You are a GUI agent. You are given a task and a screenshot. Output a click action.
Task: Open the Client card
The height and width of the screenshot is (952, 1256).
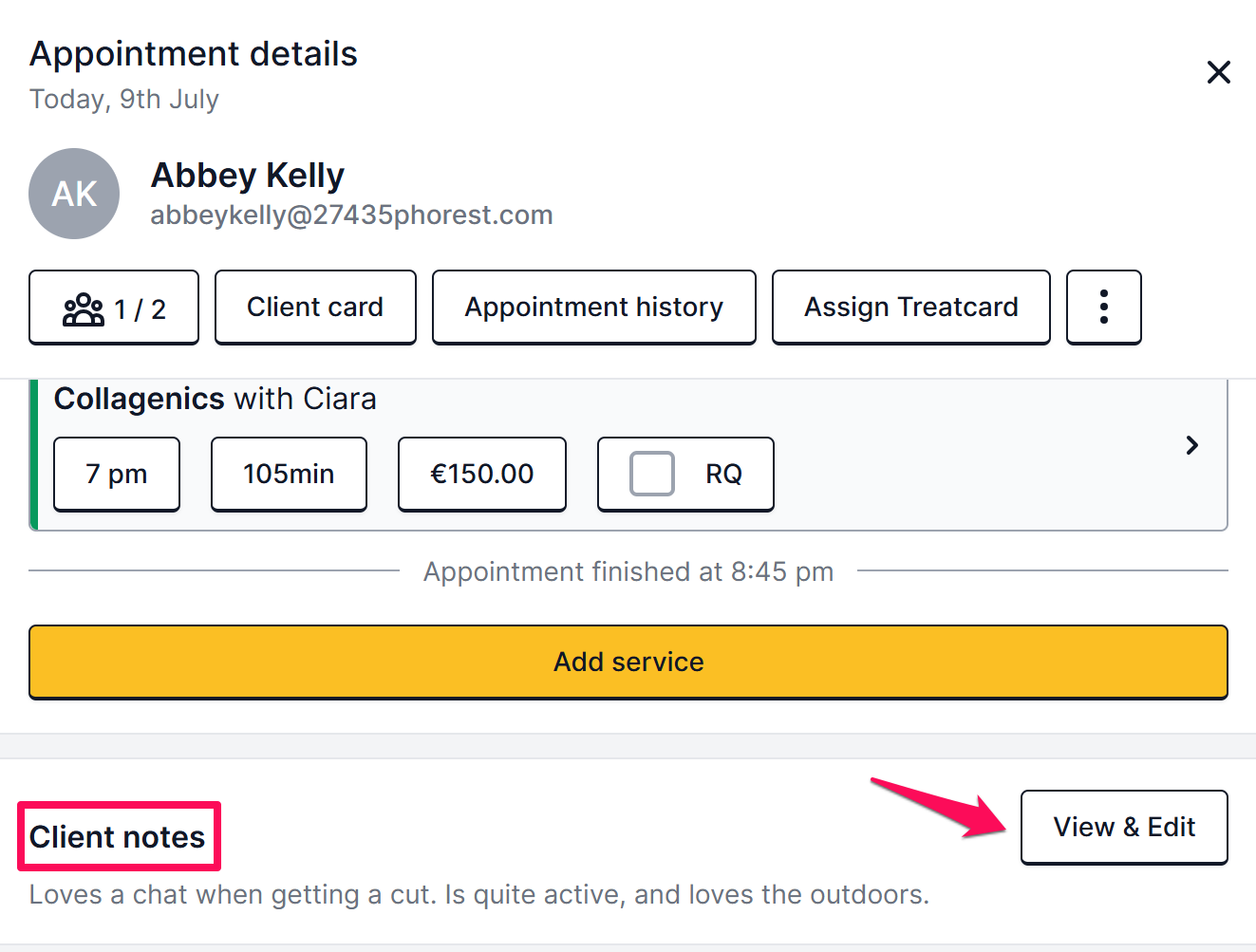point(315,308)
